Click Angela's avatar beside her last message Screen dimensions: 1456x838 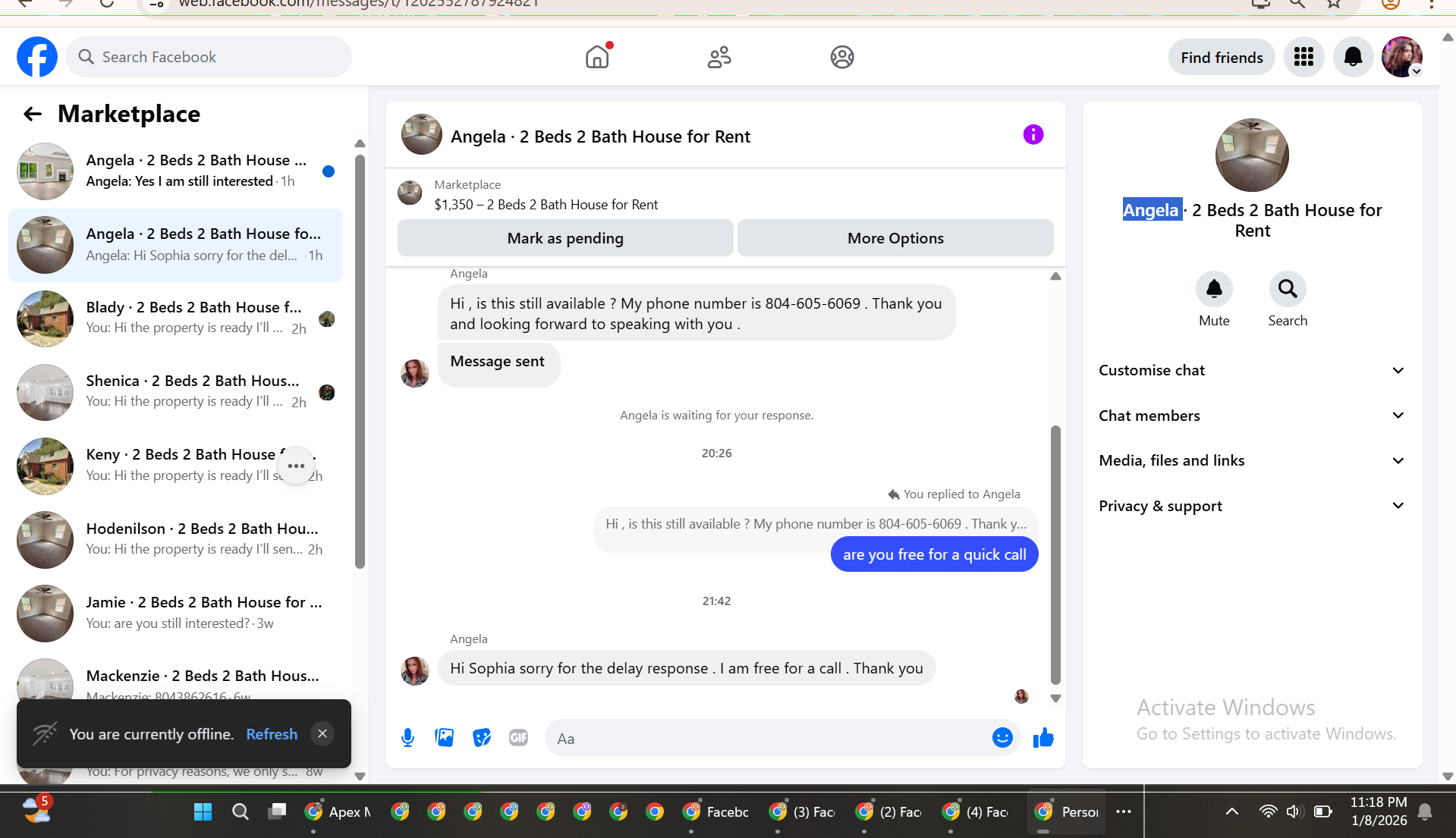point(415,671)
